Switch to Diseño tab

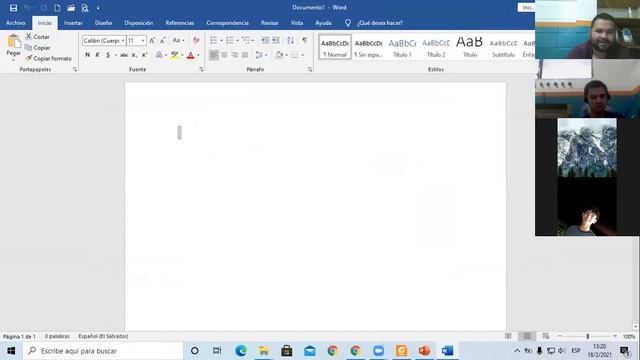(103, 23)
